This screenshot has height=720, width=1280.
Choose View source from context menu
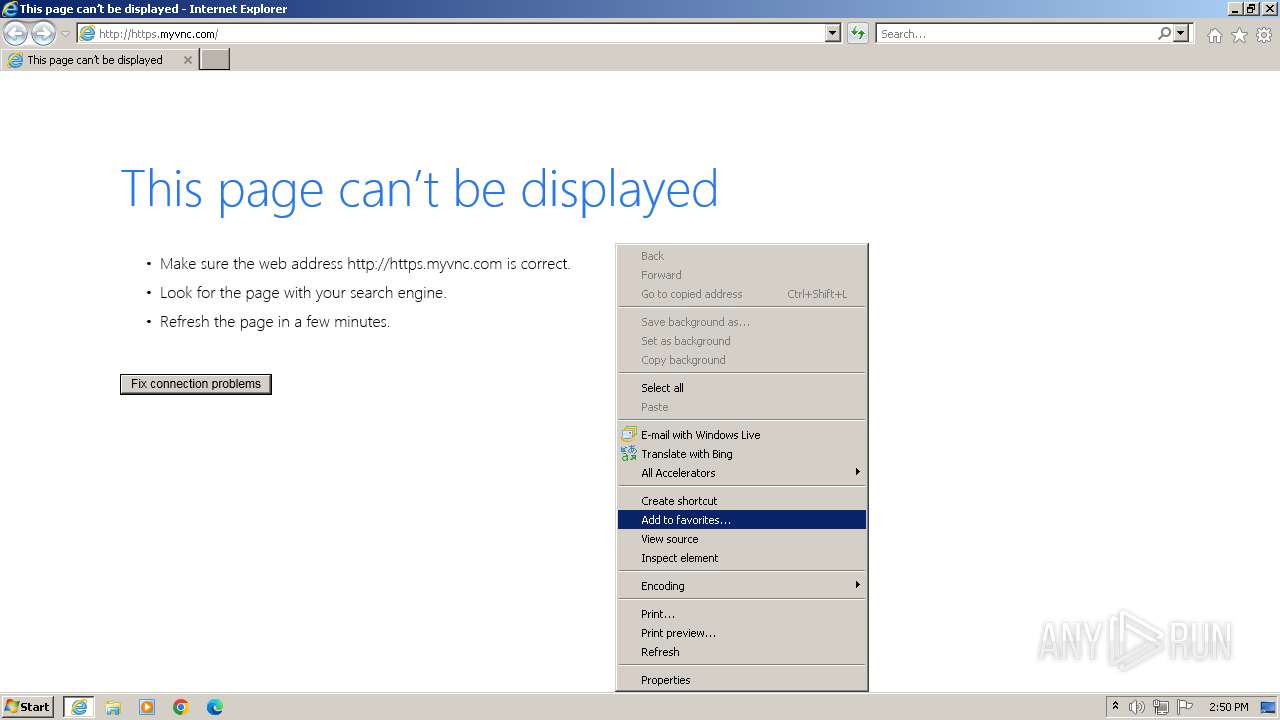coord(742,539)
